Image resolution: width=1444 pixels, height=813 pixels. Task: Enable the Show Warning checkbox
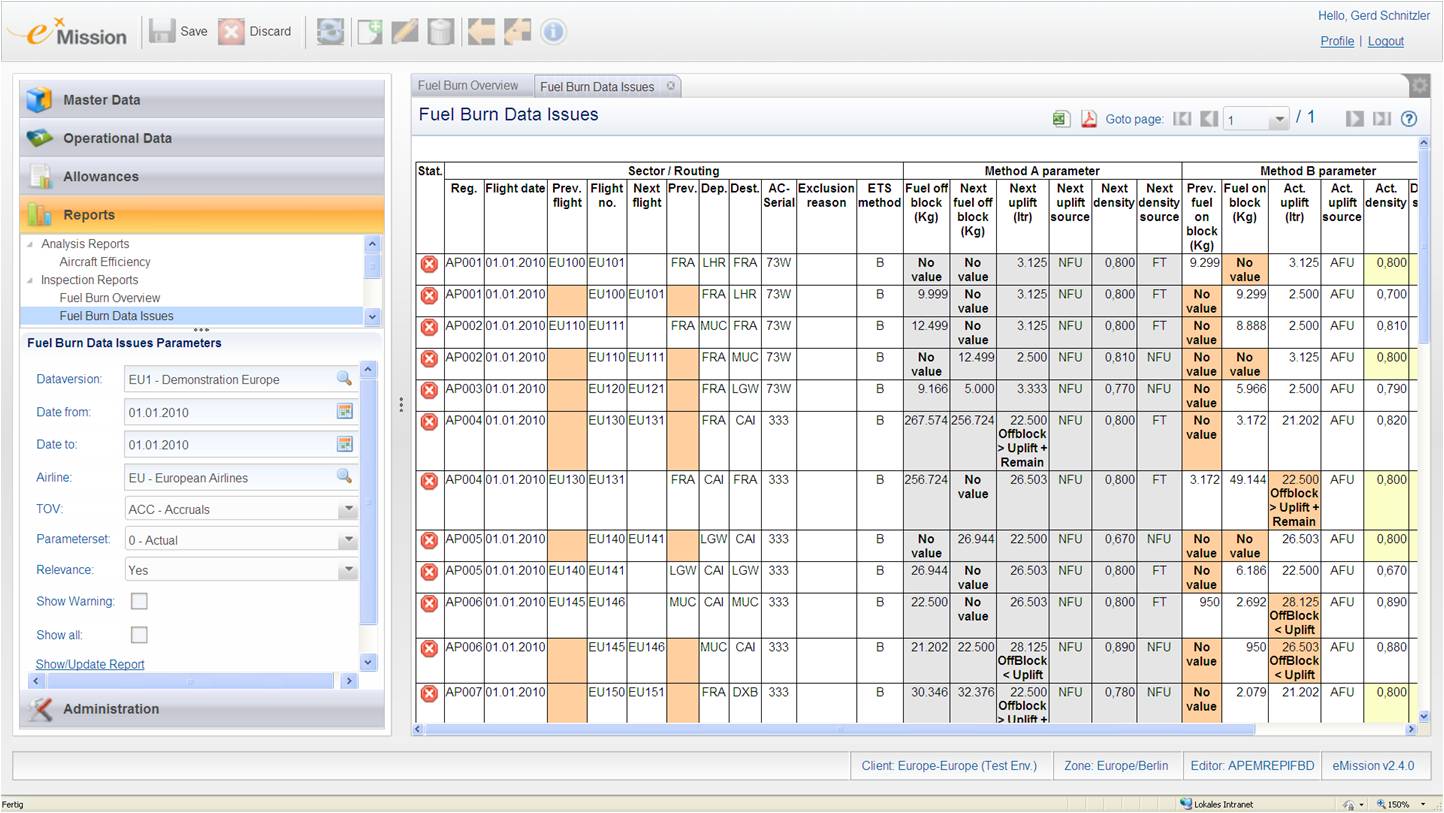point(139,601)
